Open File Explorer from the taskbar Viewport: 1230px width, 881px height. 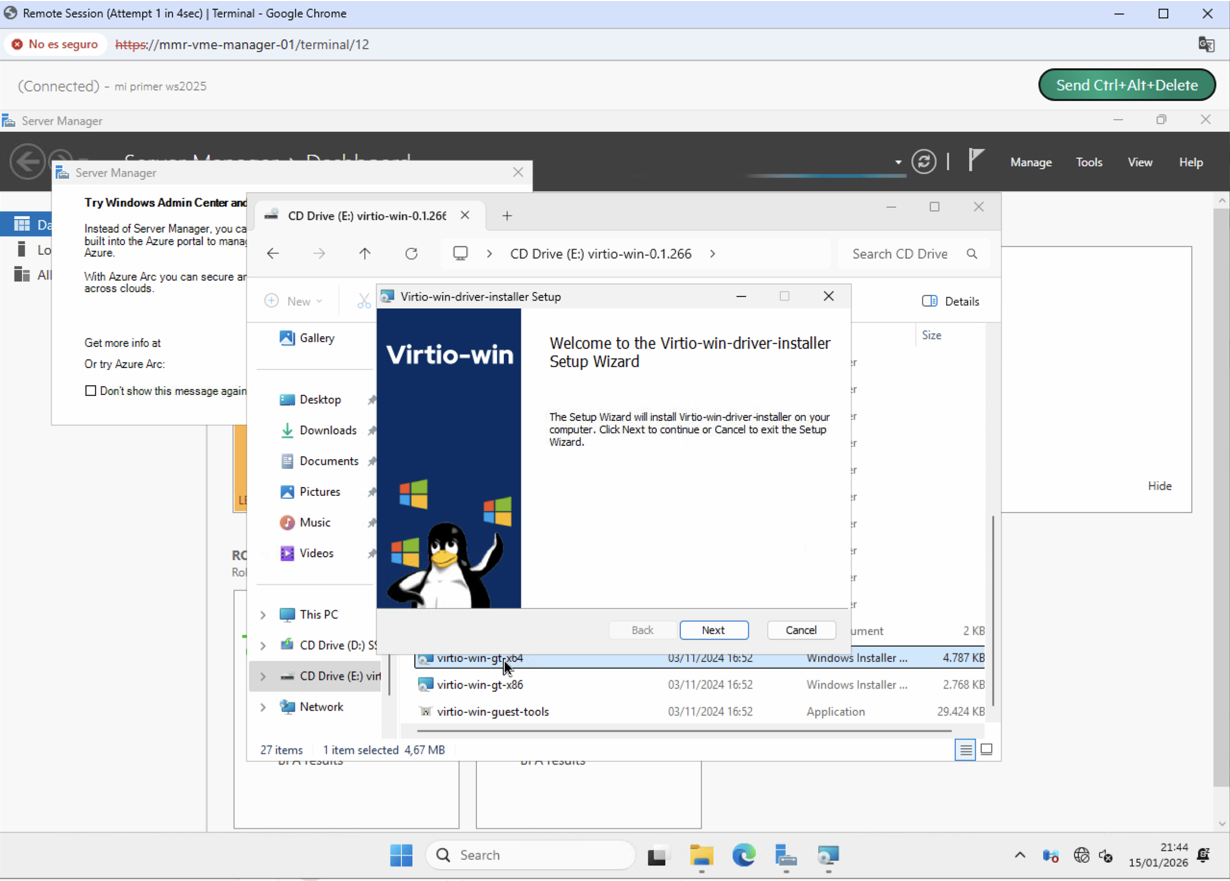click(x=701, y=857)
